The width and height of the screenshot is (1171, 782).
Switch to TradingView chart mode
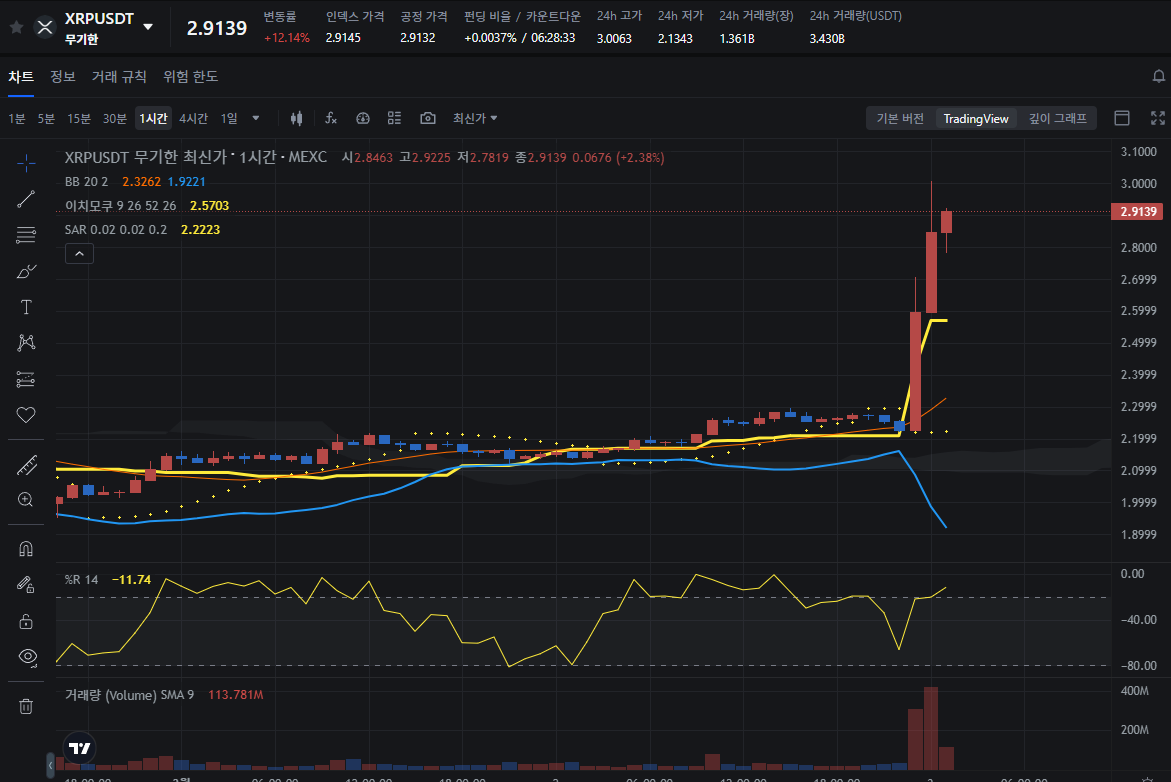point(975,118)
